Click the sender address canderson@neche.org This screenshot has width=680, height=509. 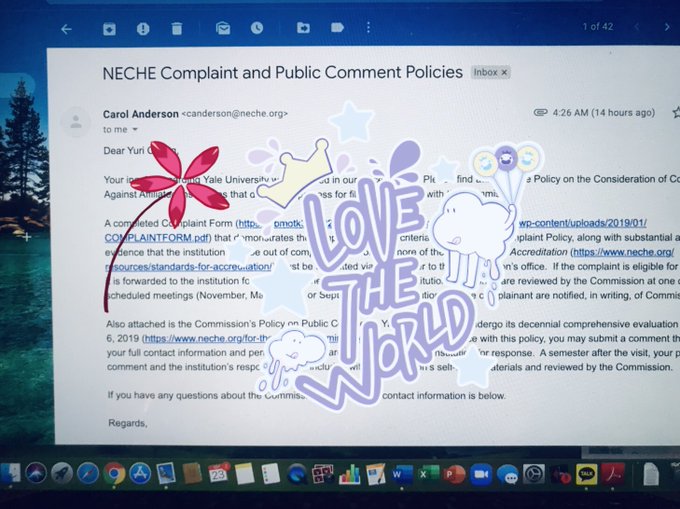click(x=235, y=114)
